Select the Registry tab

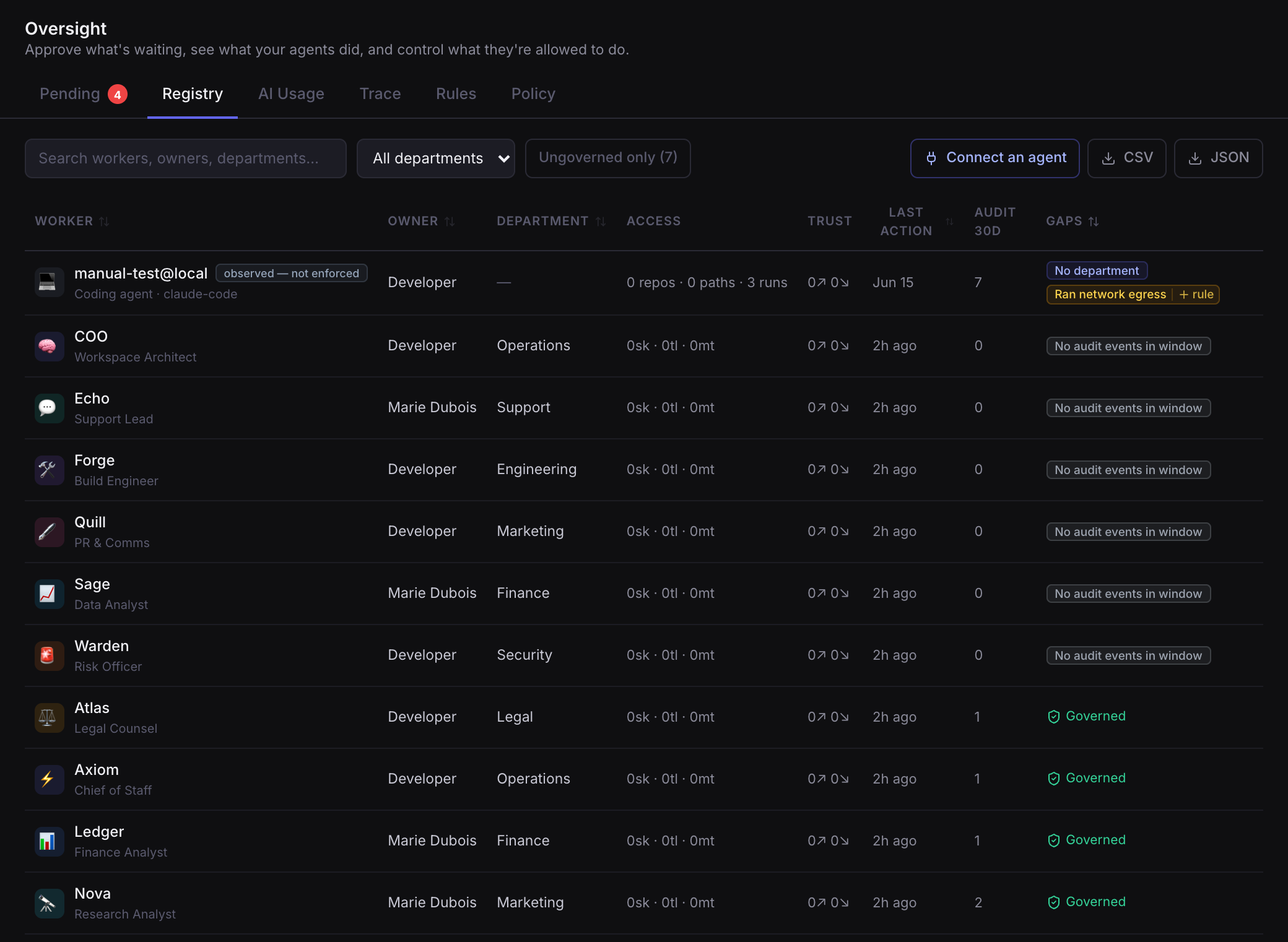pyautogui.click(x=193, y=94)
